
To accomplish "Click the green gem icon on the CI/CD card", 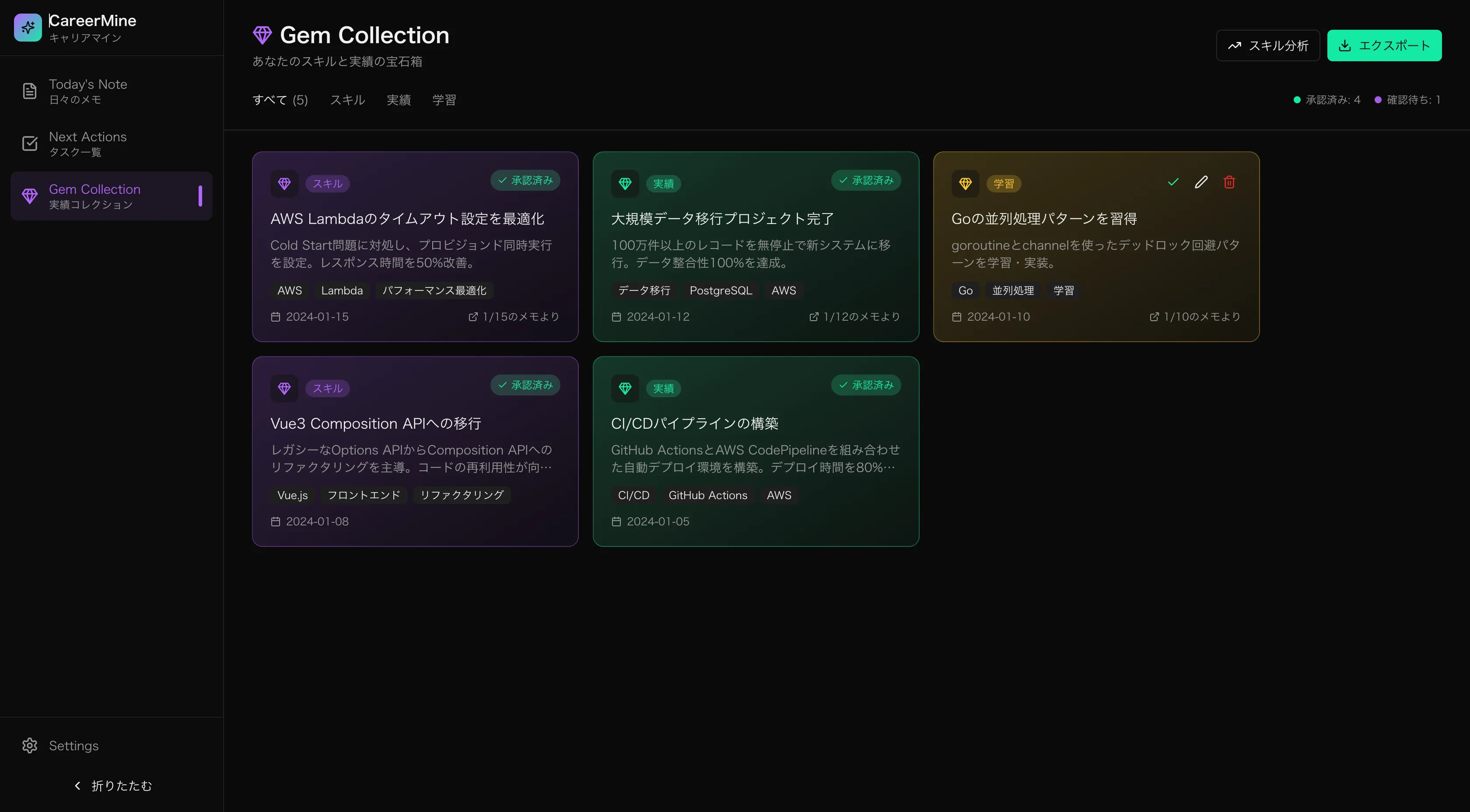I will [625, 388].
